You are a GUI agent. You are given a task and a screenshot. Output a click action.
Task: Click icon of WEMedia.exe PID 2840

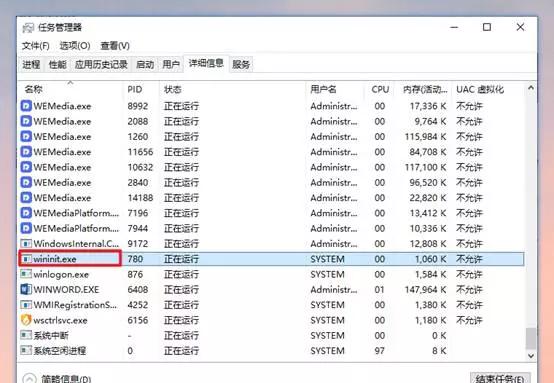point(26,182)
